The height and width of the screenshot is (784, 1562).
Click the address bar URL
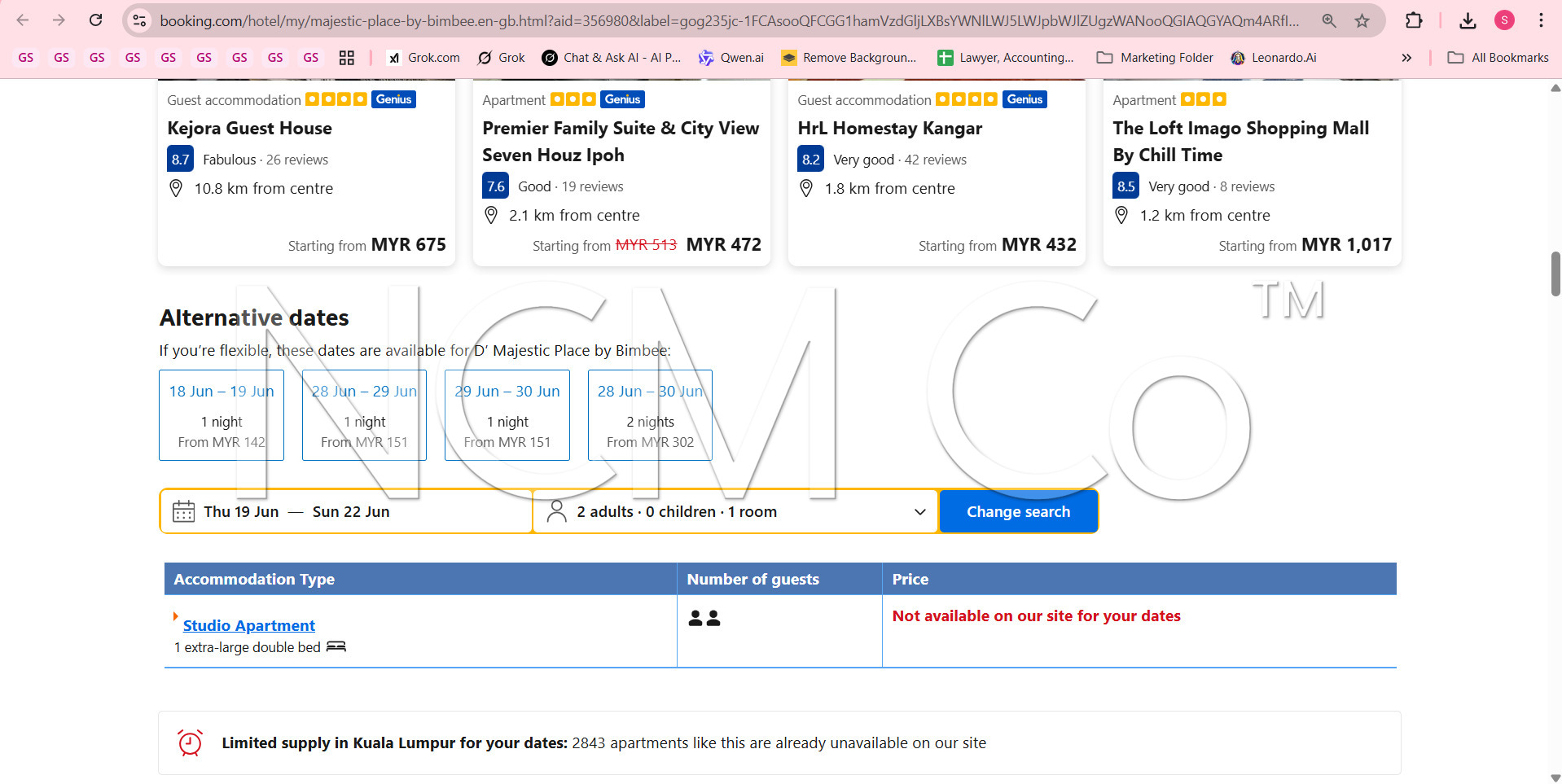[729, 20]
